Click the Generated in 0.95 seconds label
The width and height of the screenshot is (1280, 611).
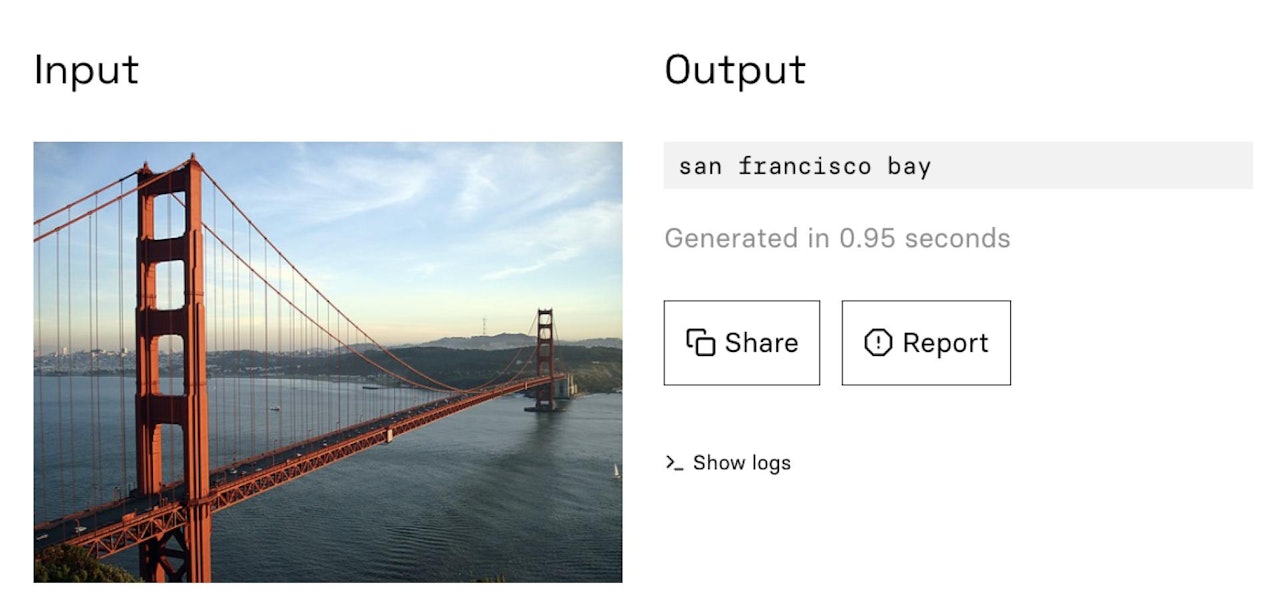click(x=837, y=238)
